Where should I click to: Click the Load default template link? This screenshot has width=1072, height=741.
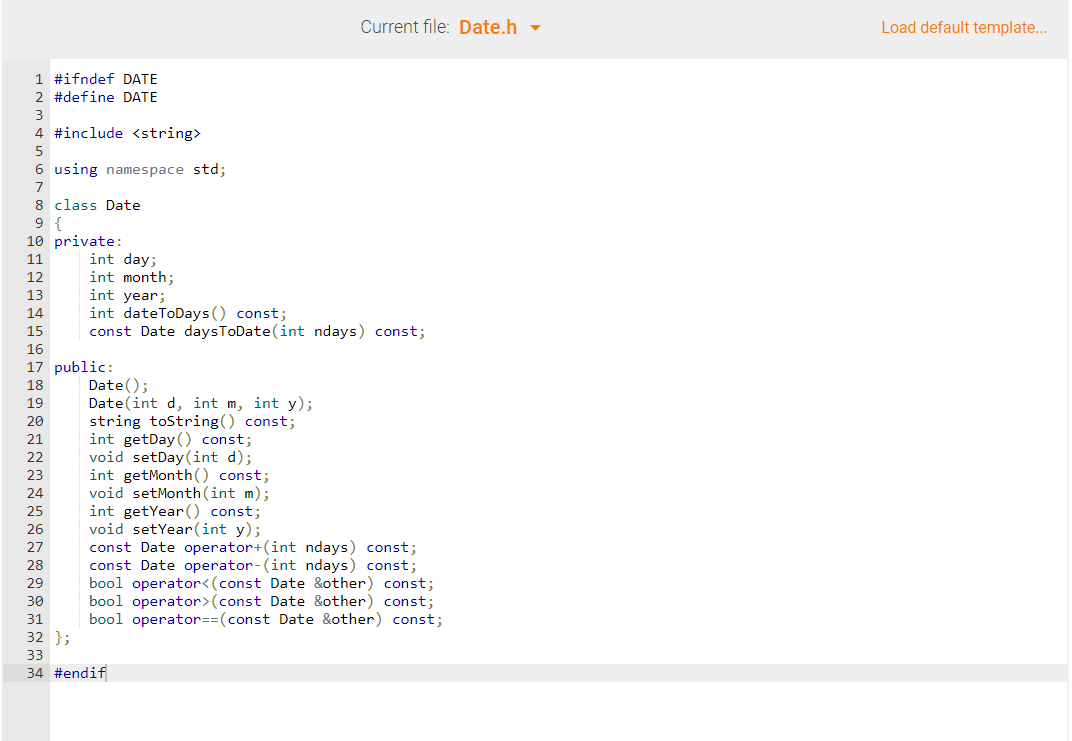click(x=963, y=27)
